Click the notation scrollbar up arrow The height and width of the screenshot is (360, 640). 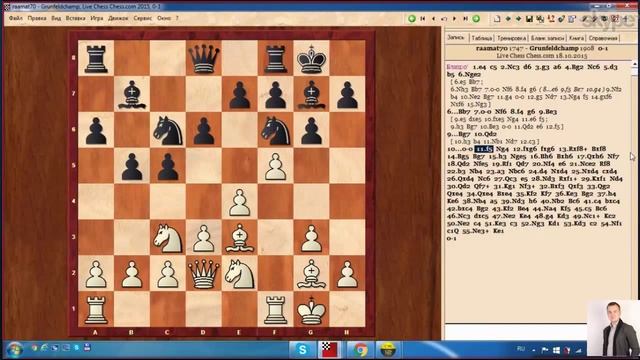pos(635,64)
